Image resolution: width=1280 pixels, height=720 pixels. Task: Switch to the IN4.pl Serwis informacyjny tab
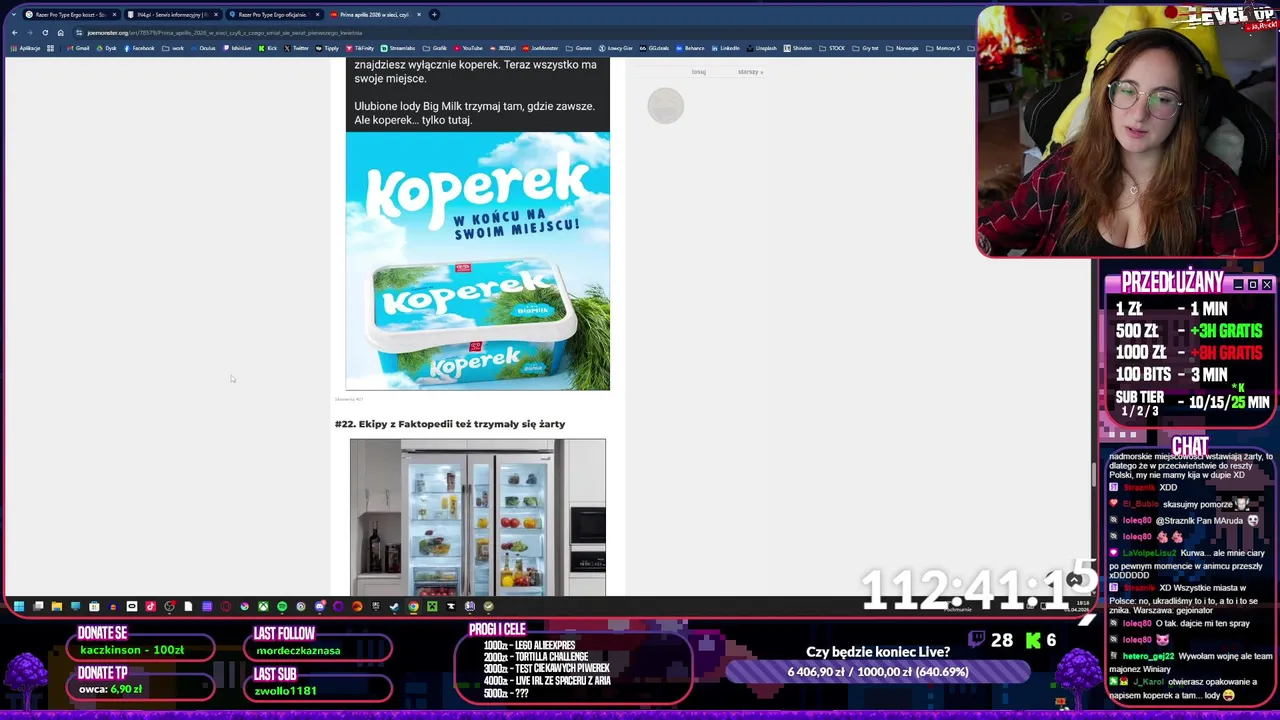coord(172,14)
